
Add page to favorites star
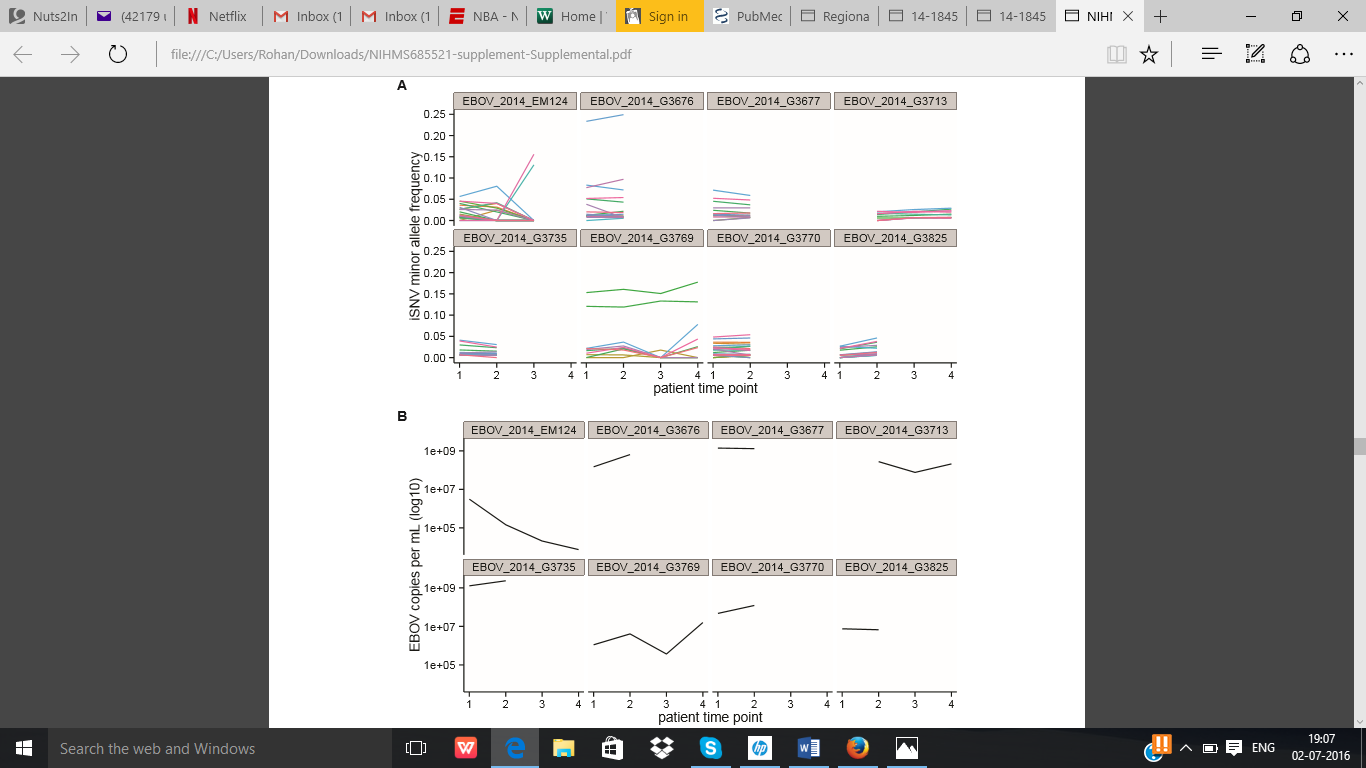(1149, 55)
